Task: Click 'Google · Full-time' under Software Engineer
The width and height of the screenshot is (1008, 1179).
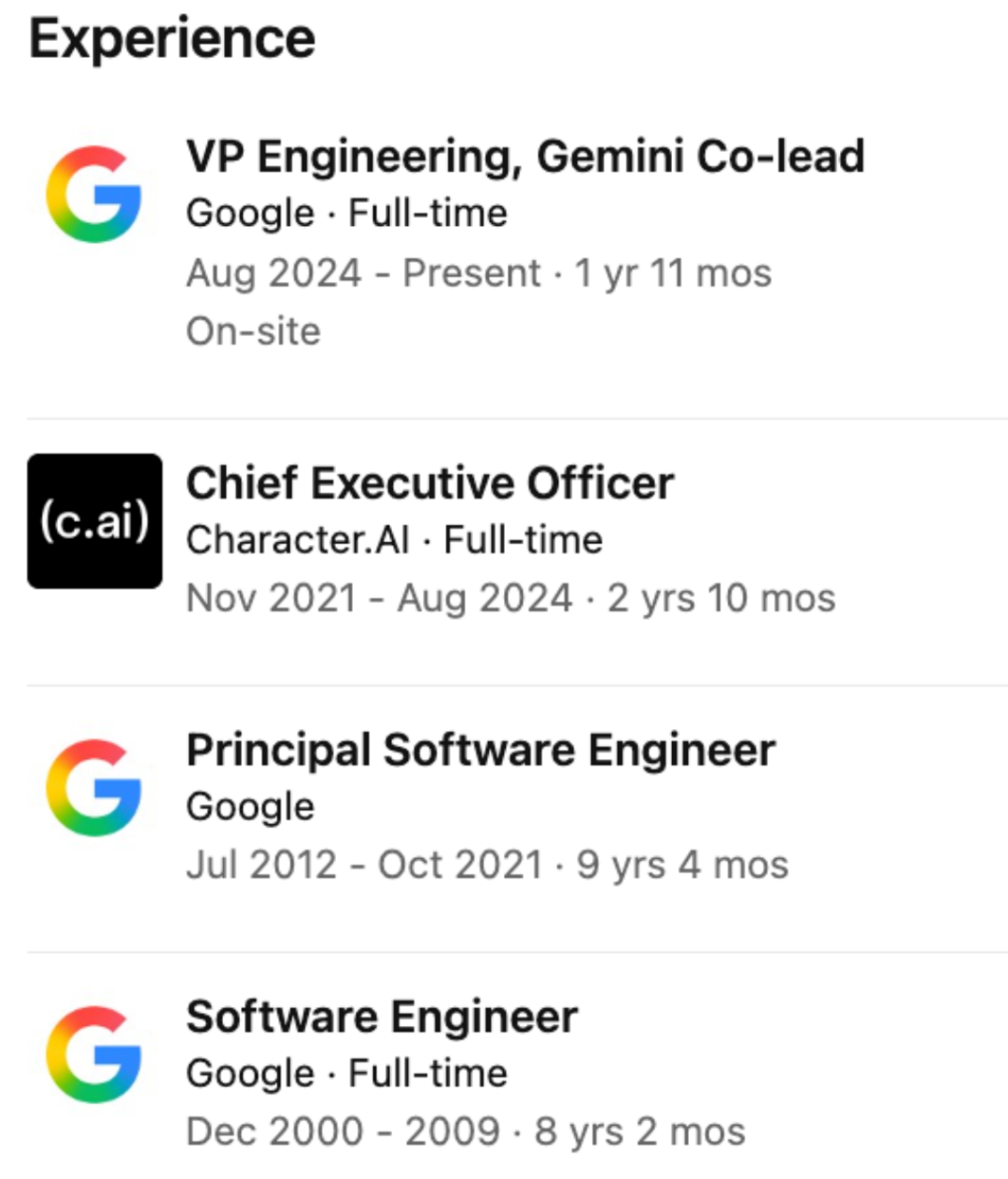Action: [x=346, y=1074]
